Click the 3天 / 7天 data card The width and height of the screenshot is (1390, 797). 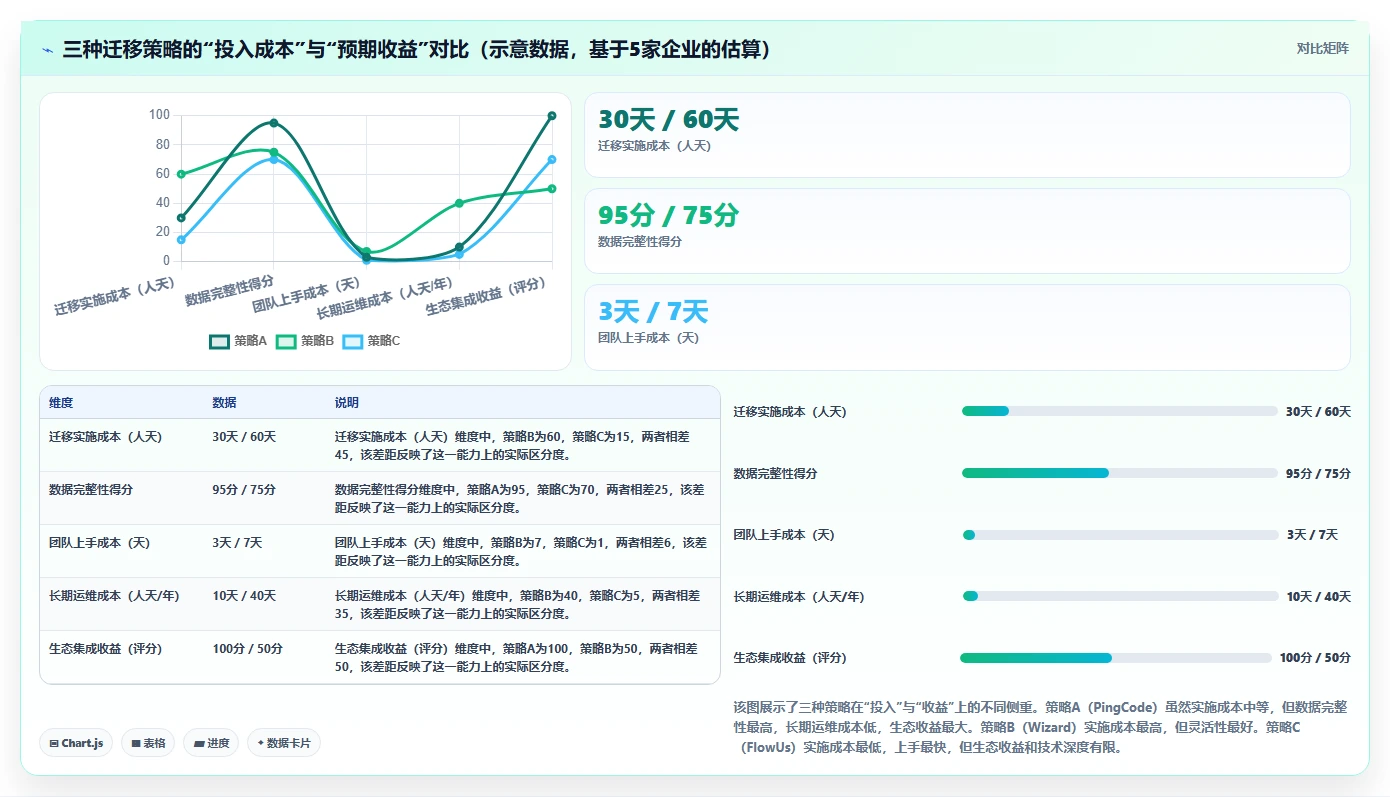967,327
